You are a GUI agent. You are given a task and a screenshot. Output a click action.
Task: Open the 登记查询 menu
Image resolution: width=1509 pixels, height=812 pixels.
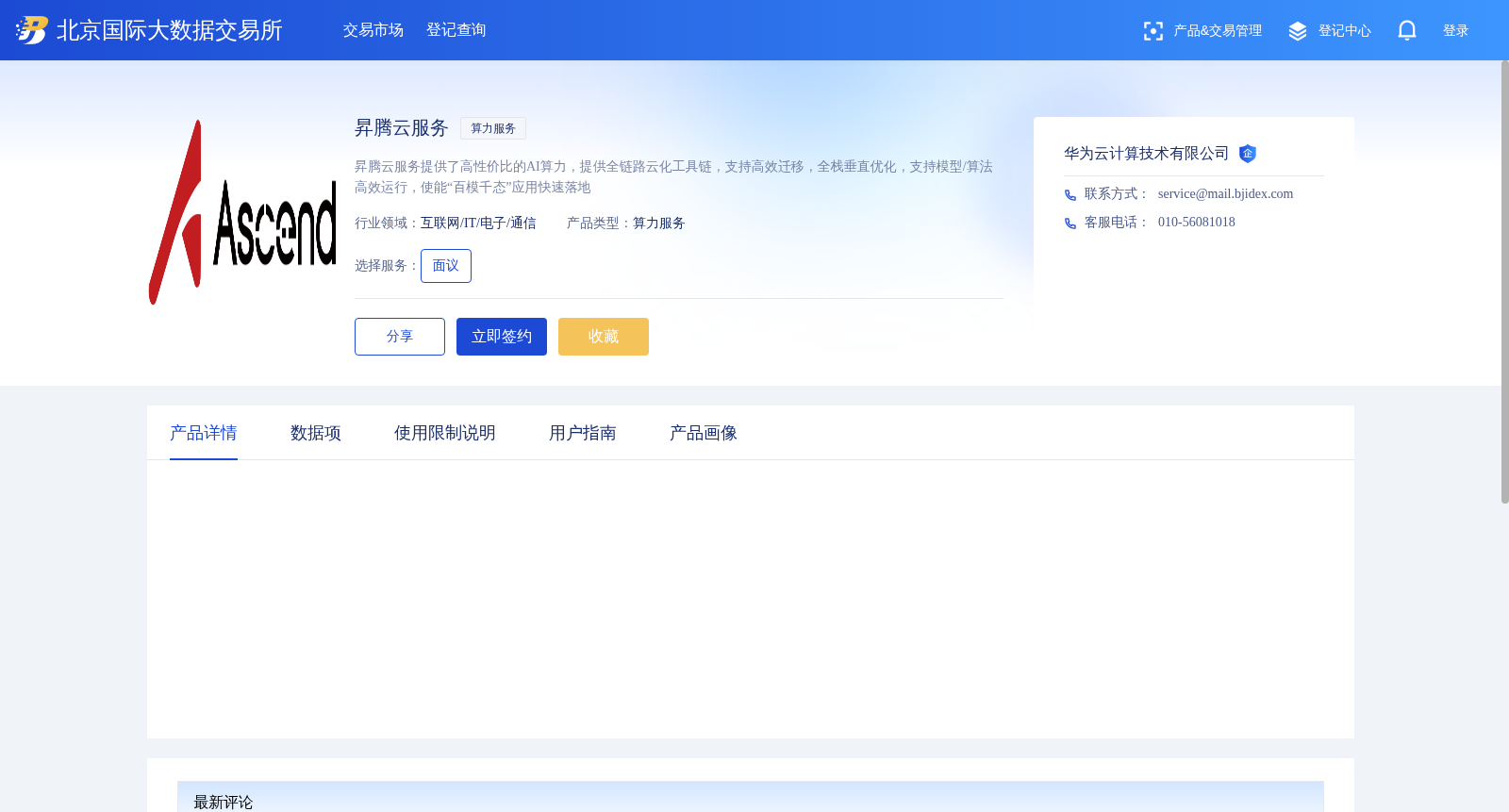pyautogui.click(x=456, y=30)
